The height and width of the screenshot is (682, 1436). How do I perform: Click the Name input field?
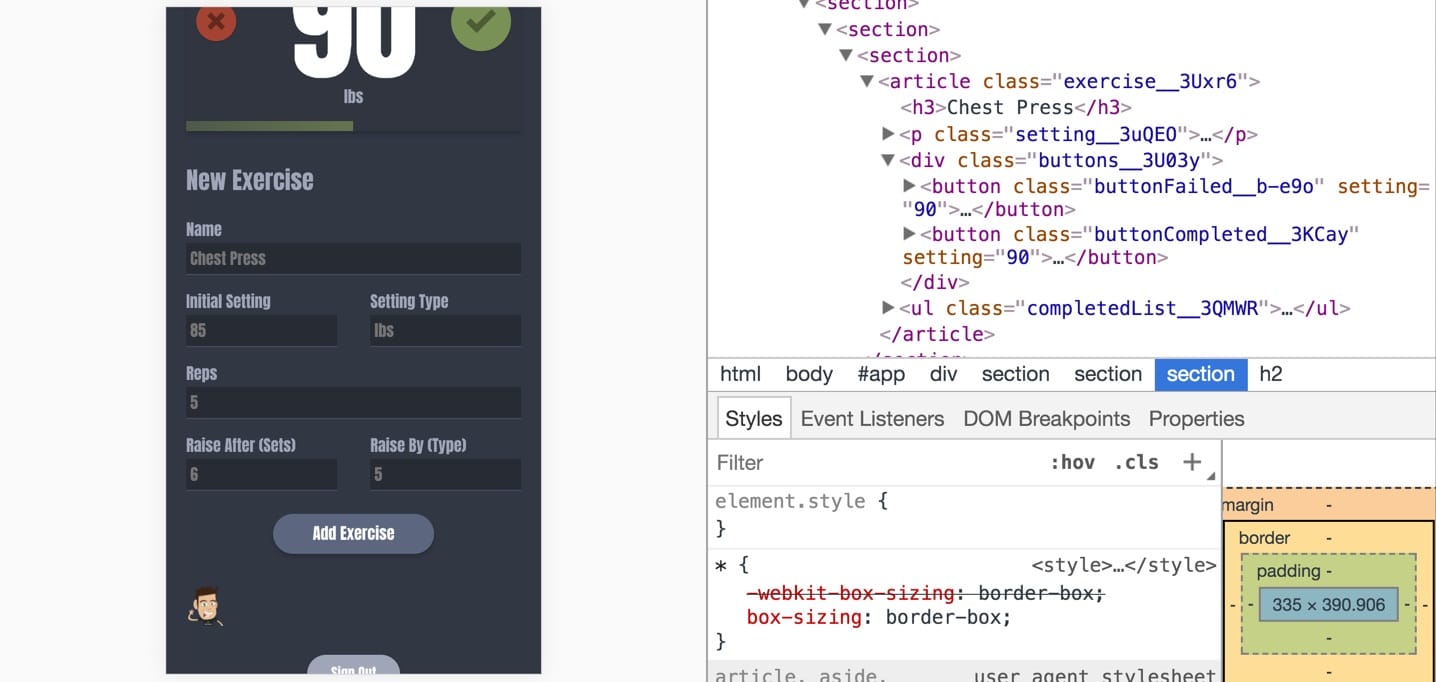353,258
